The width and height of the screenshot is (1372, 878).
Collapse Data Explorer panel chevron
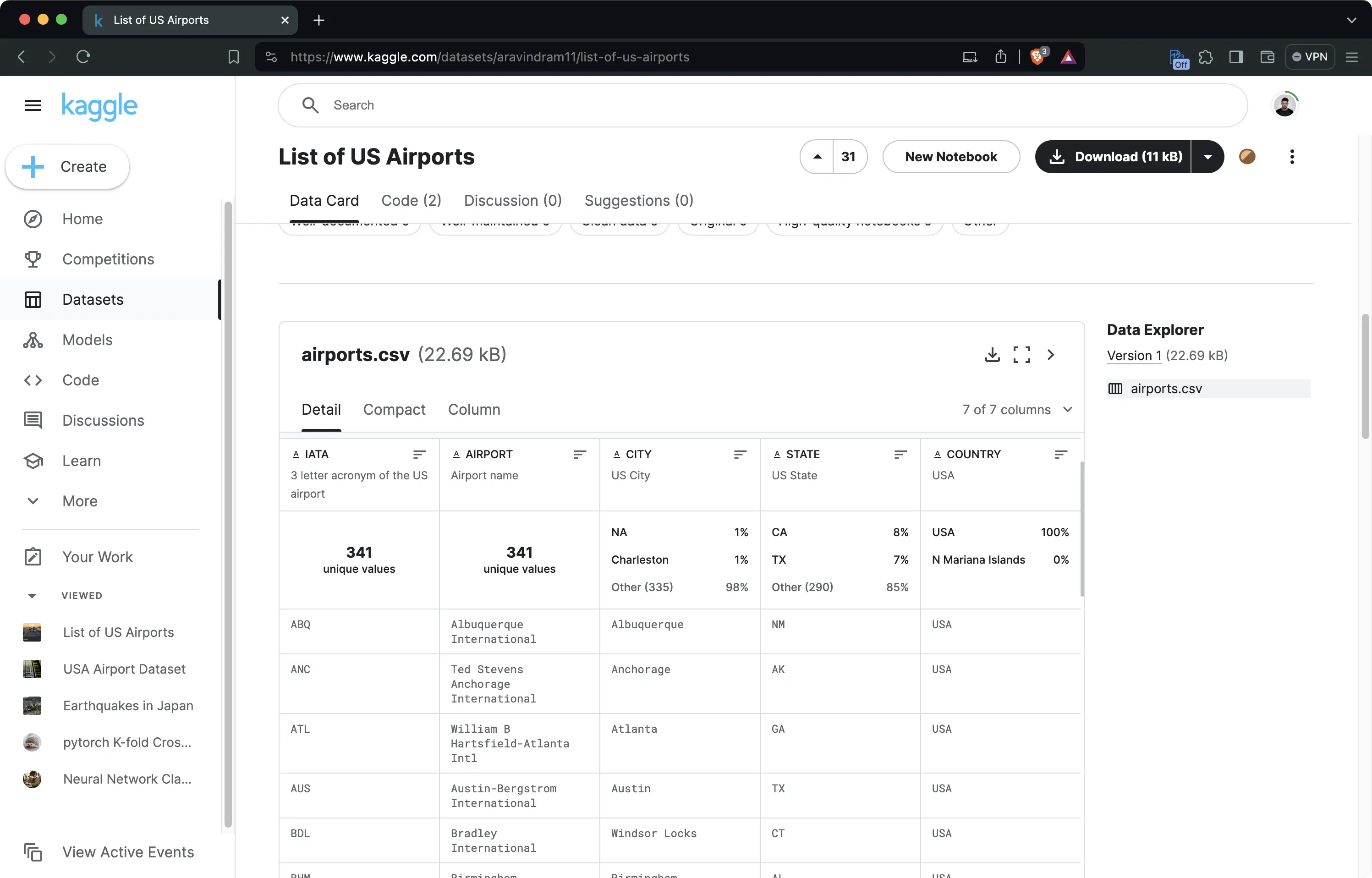click(1050, 355)
